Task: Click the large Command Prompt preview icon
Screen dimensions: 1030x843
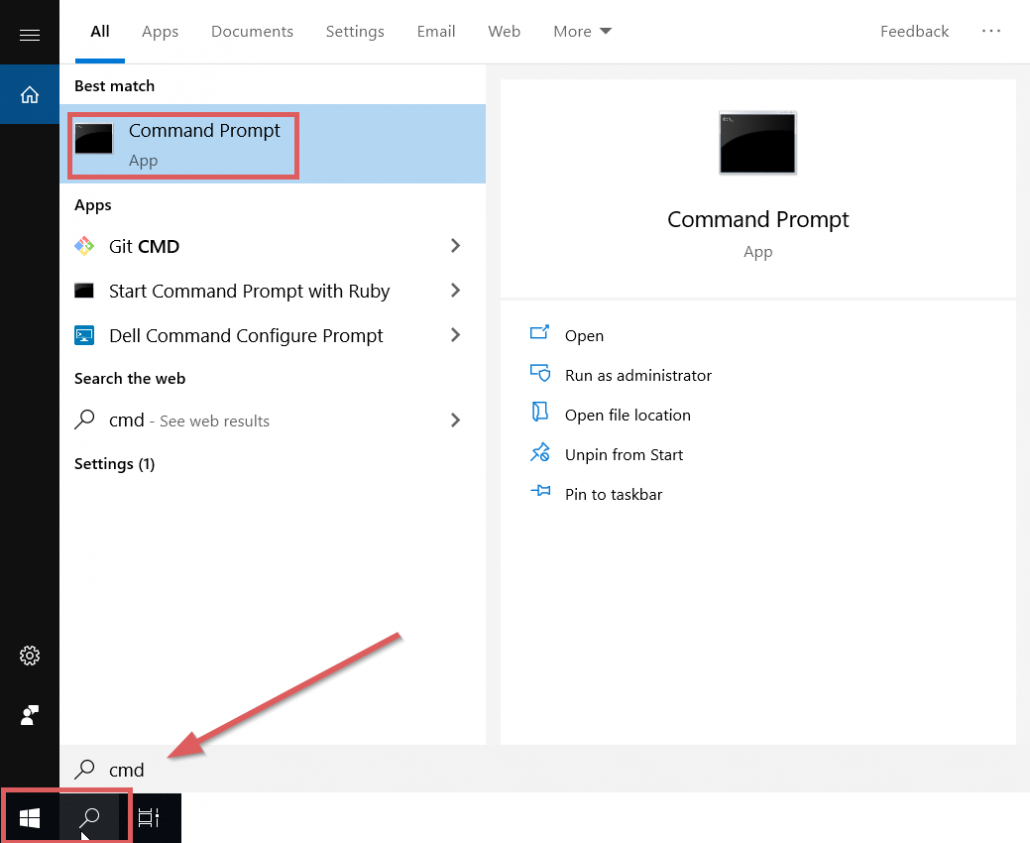Action: tap(757, 143)
